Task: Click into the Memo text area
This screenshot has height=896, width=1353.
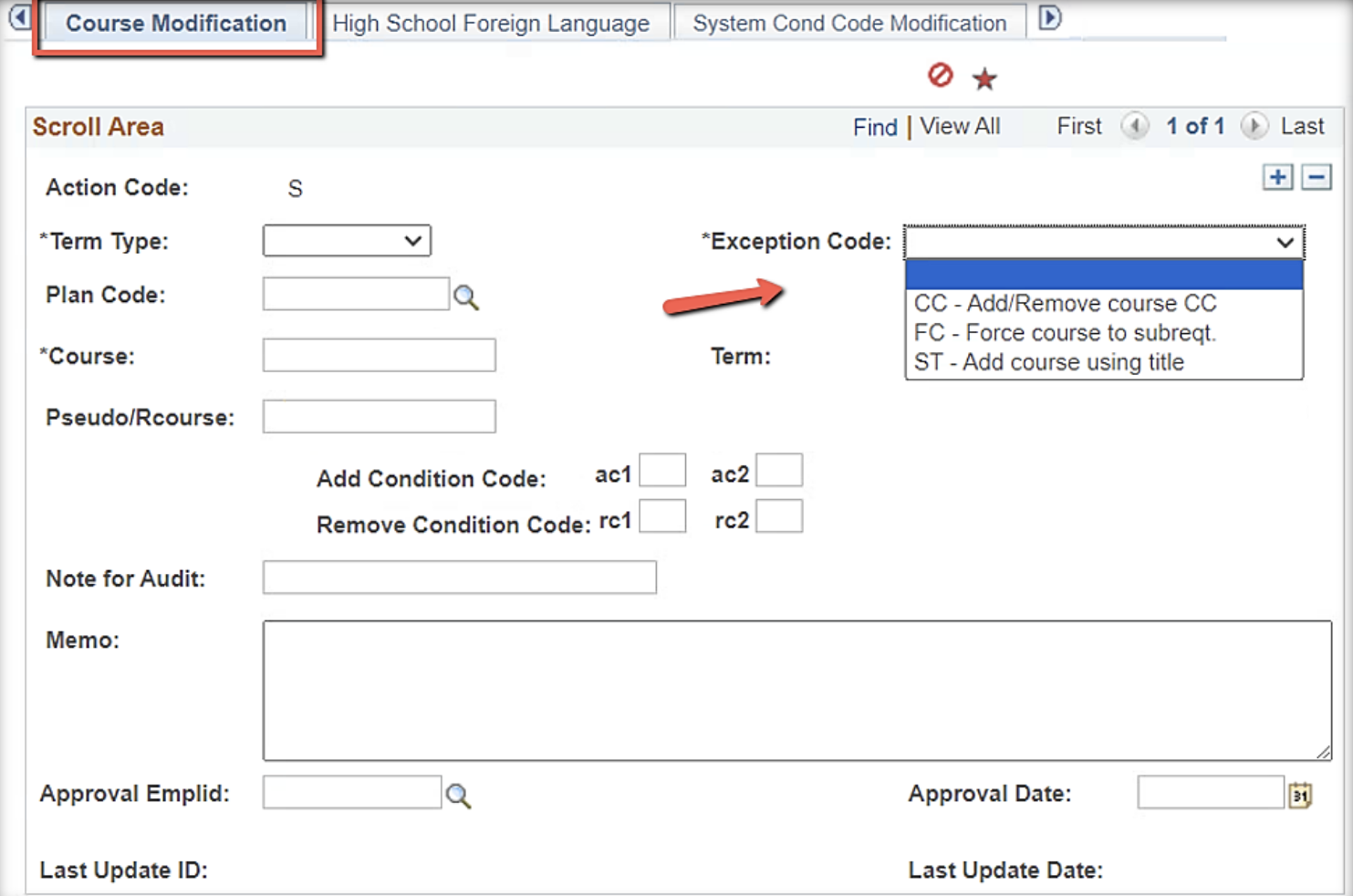Action: coord(796,690)
